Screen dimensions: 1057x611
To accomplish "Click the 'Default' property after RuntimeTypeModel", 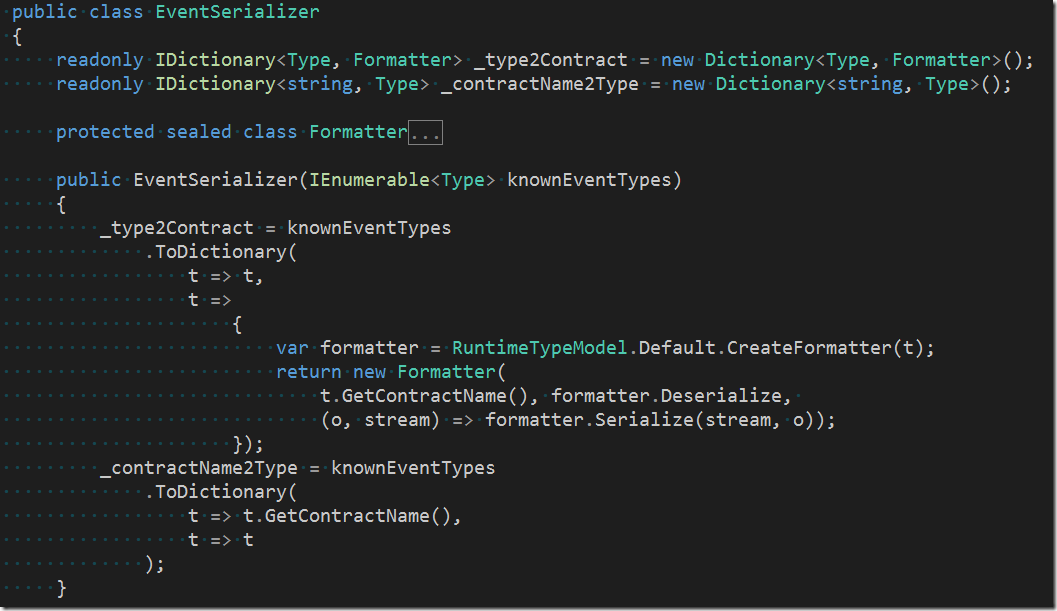I will click(x=677, y=348).
